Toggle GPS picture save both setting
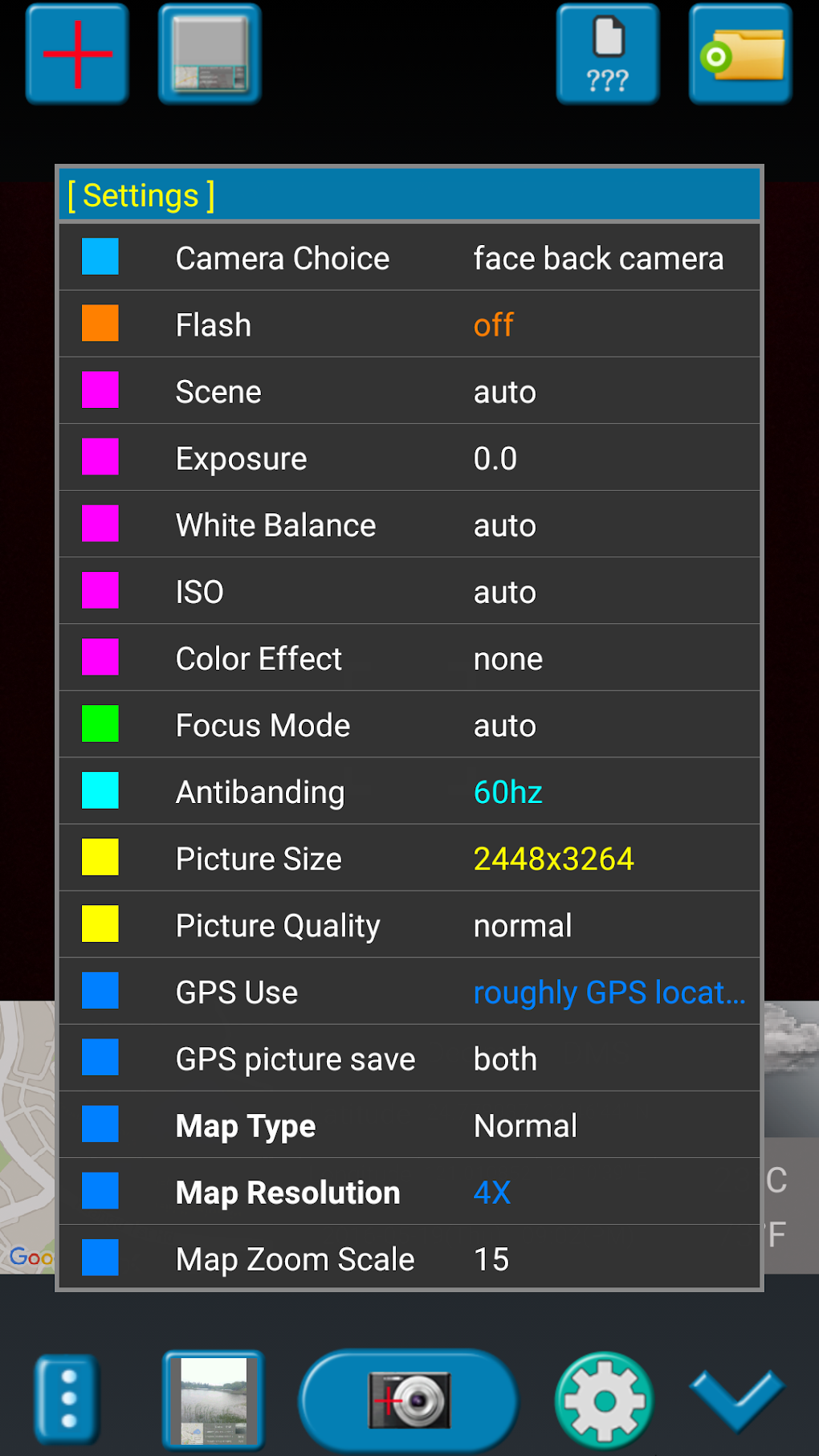This screenshot has width=819, height=1456. pyautogui.click(x=409, y=1059)
